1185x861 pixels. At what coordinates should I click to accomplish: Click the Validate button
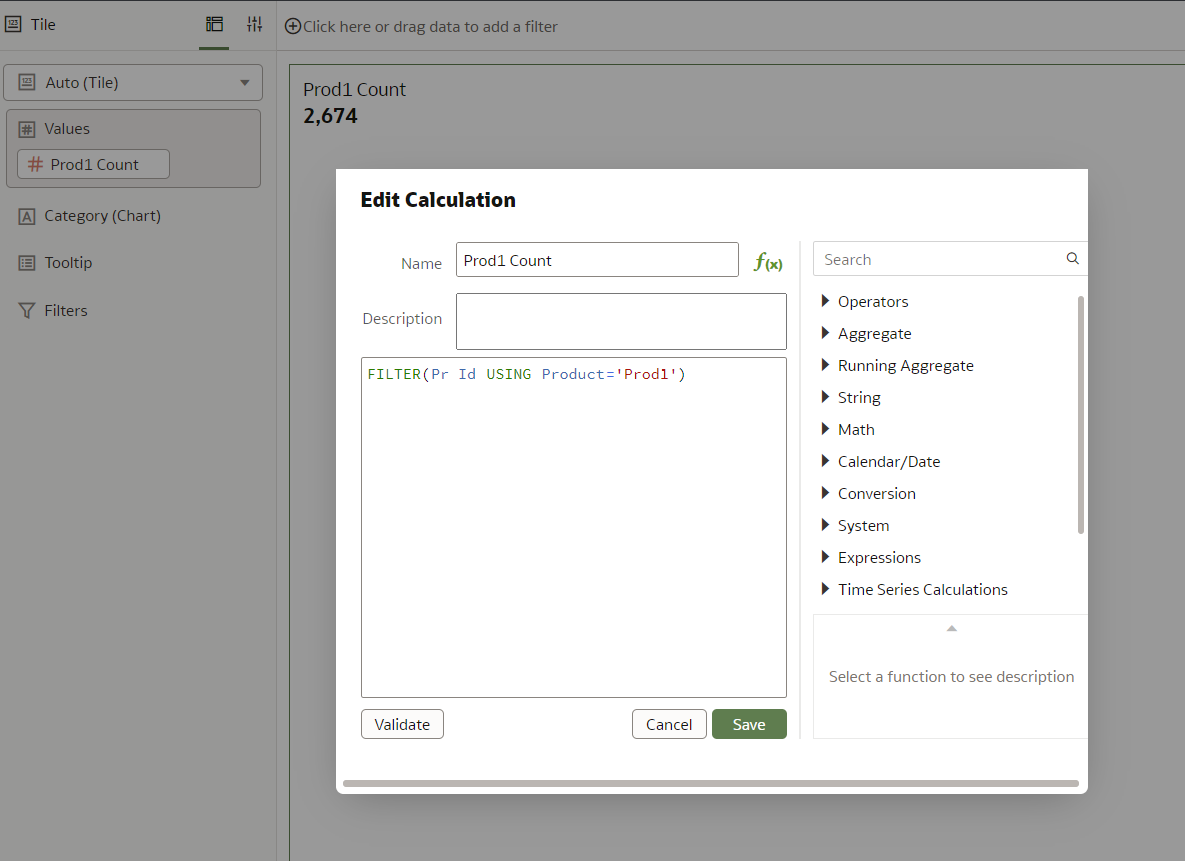pyautogui.click(x=402, y=724)
